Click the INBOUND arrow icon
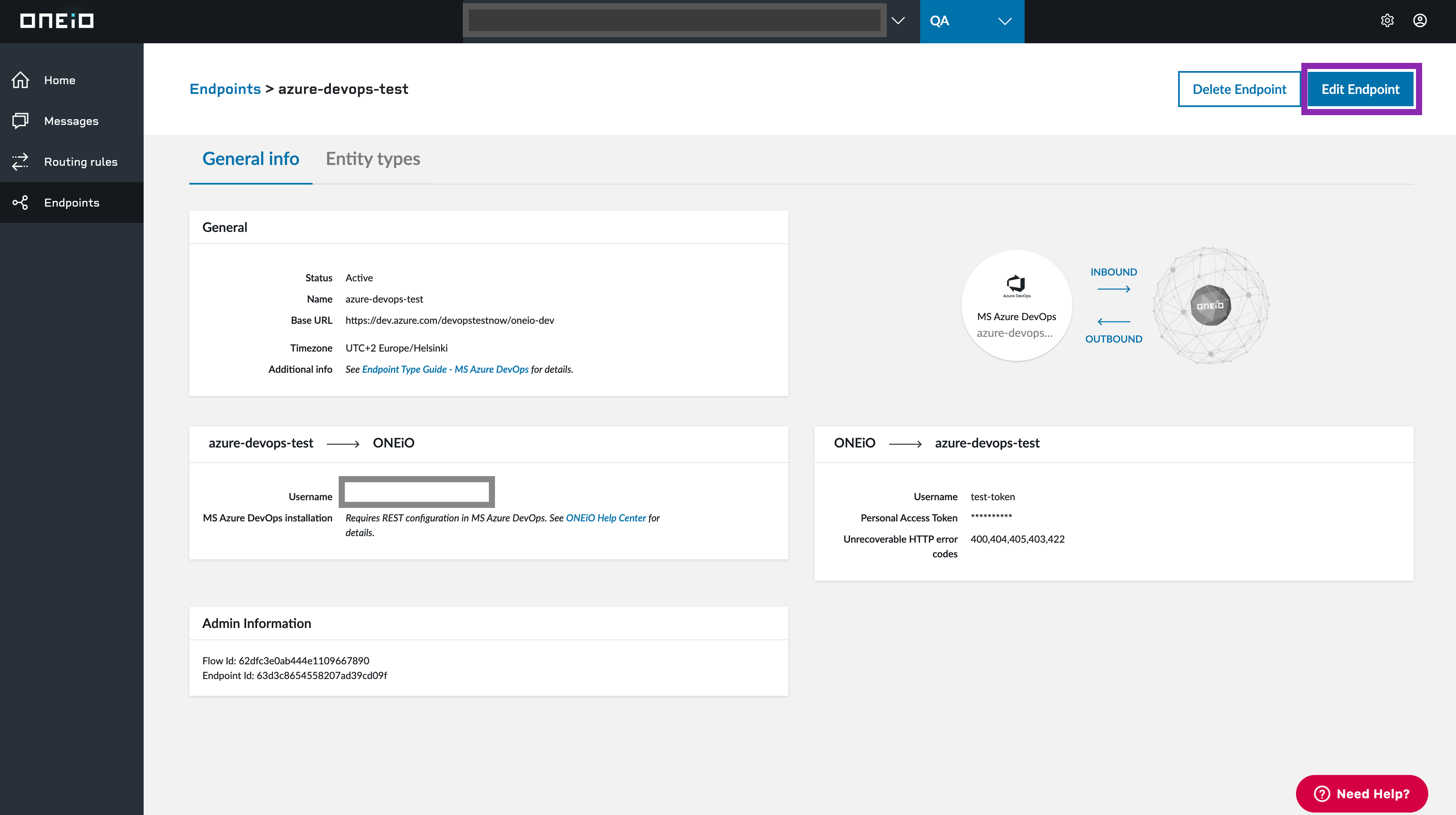Viewport: 1456px width, 815px height. [x=1114, y=289]
